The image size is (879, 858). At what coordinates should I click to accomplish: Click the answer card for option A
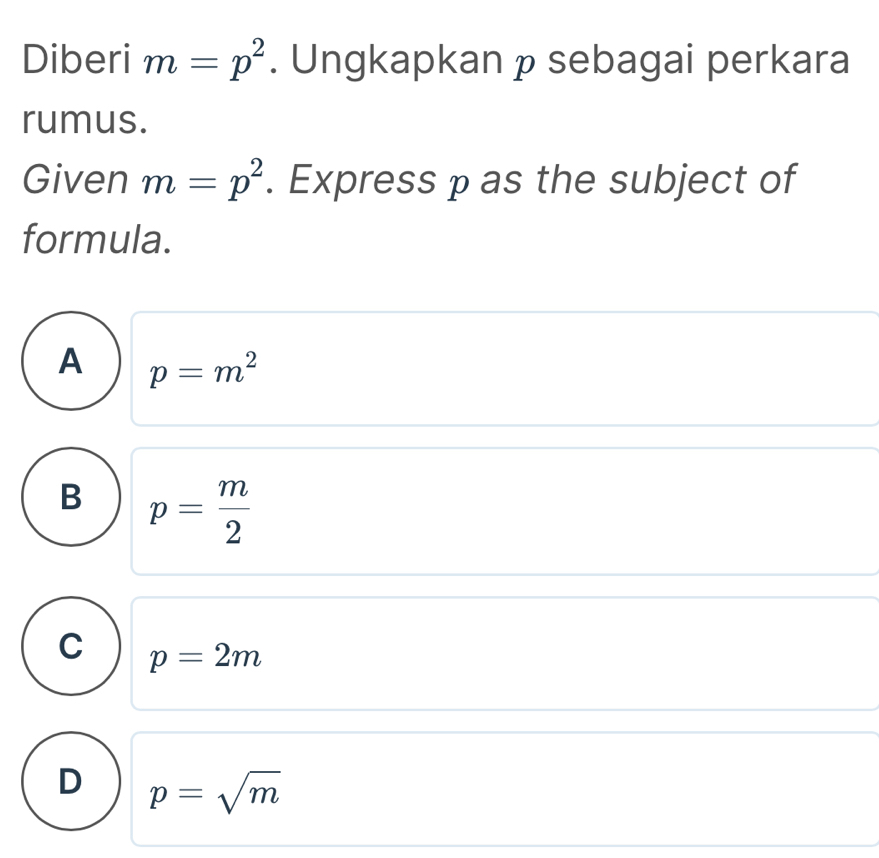tap(500, 369)
